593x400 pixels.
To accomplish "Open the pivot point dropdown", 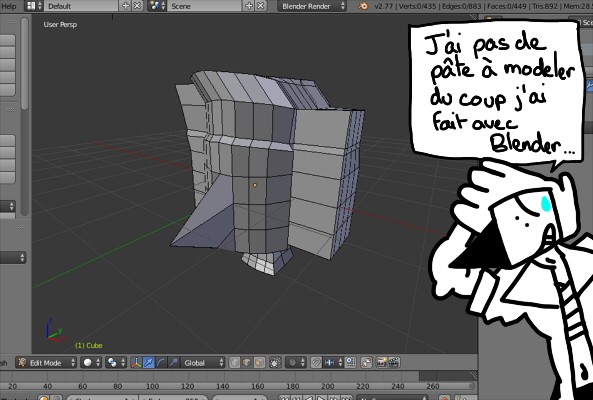I will (x=116, y=363).
